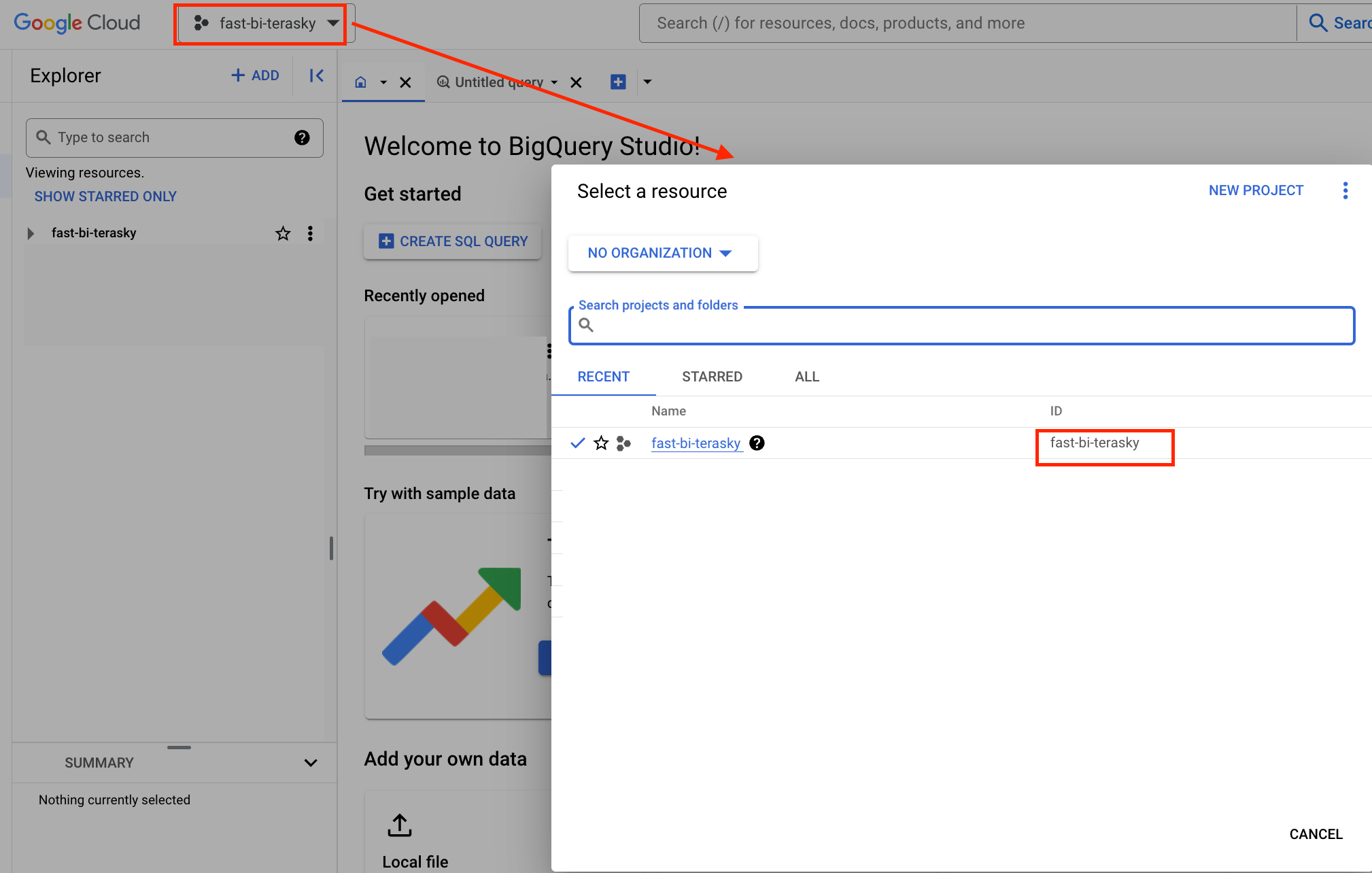Open the Untitled query tab dropdown
This screenshot has width=1372, height=873.
(554, 82)
